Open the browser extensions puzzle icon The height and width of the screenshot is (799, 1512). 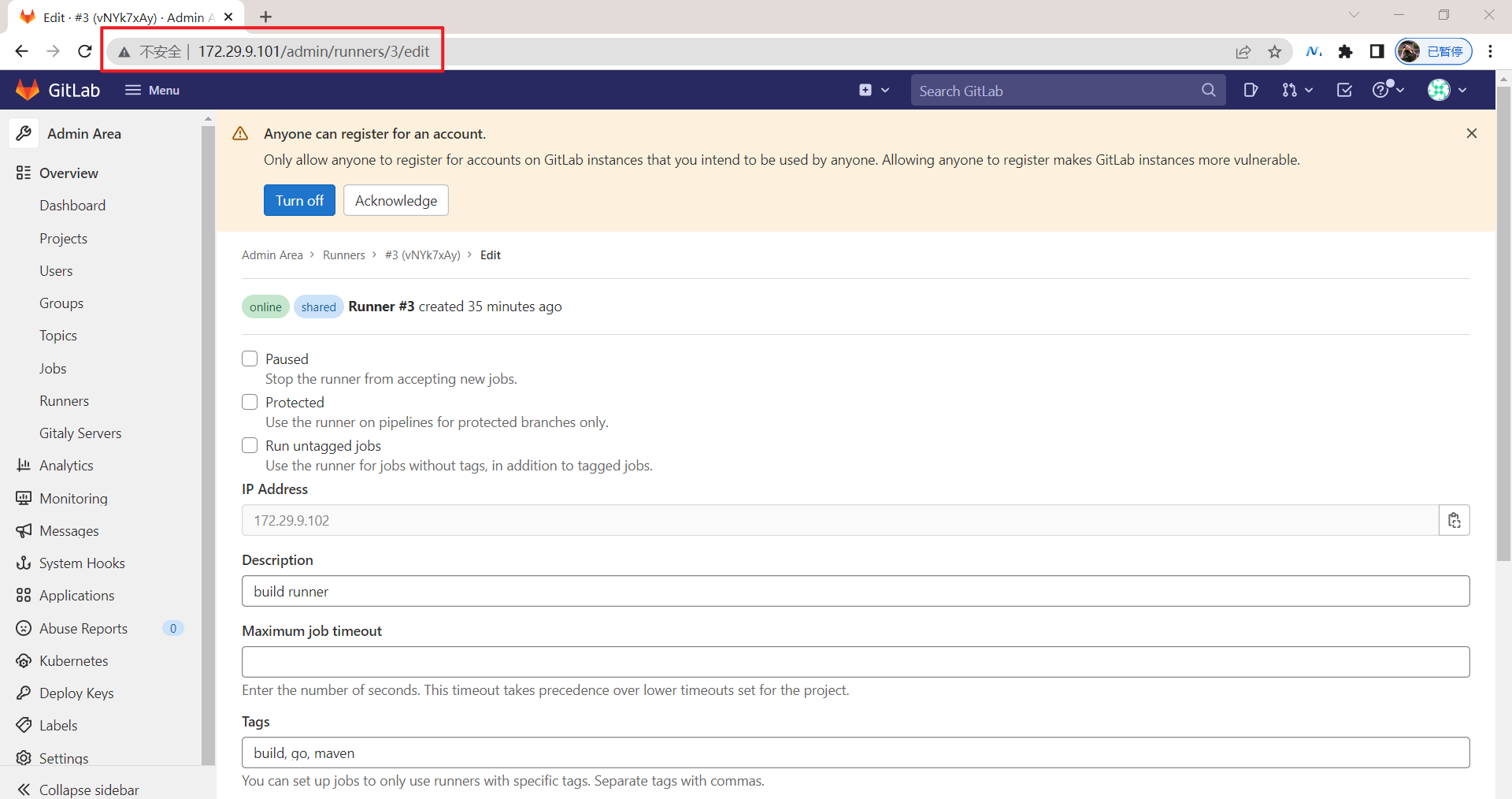[1345, 51]
